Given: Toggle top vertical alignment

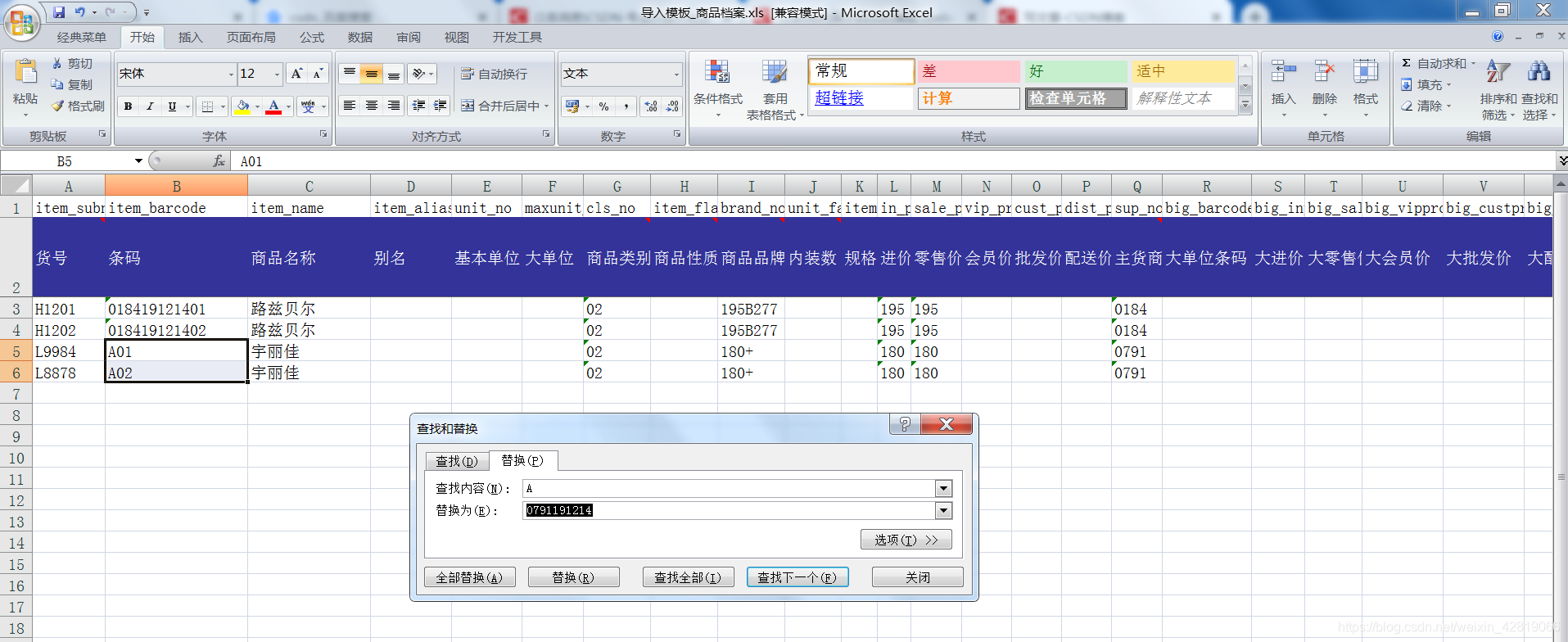Looking at the screenshot, I should click(x=350, y=74).
